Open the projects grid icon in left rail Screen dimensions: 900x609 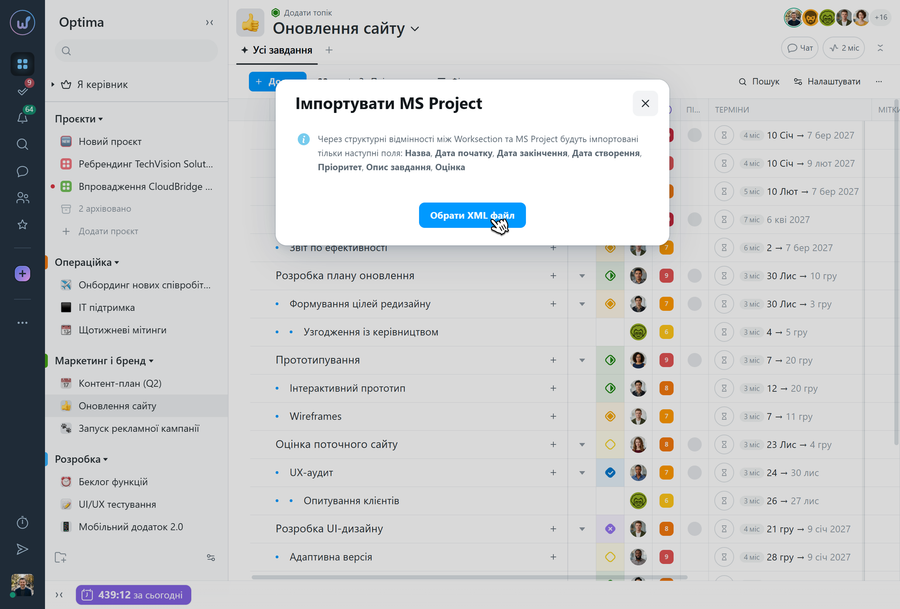pyautogui.click(x=22, y=64)
